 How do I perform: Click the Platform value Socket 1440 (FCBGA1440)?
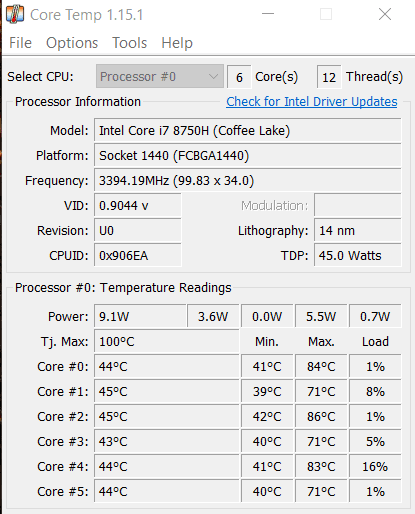(248, 156)
